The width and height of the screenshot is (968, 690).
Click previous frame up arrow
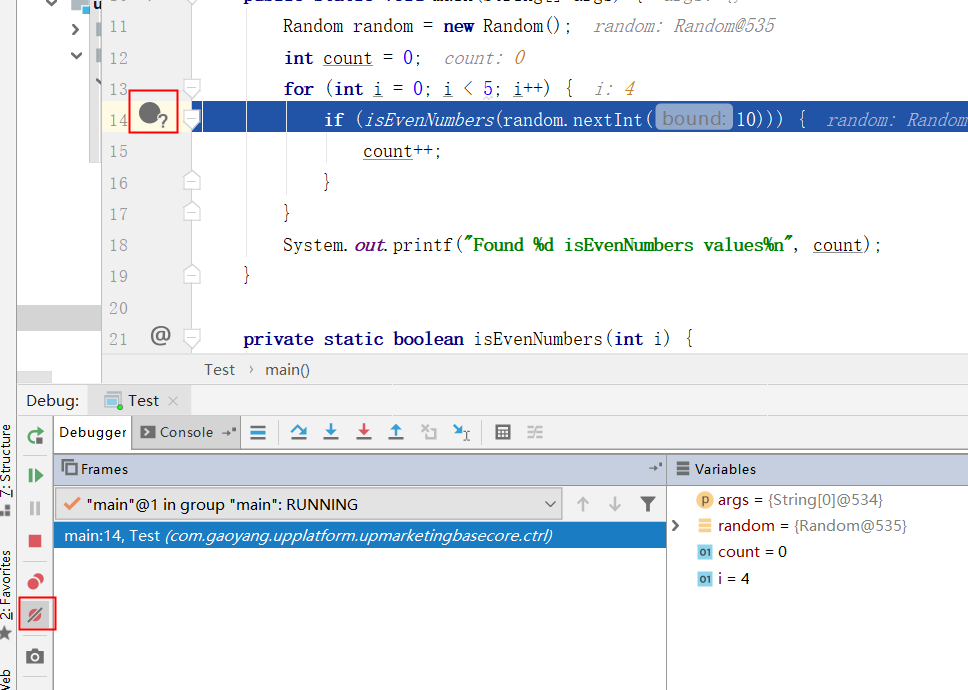[x=582, y=504]
